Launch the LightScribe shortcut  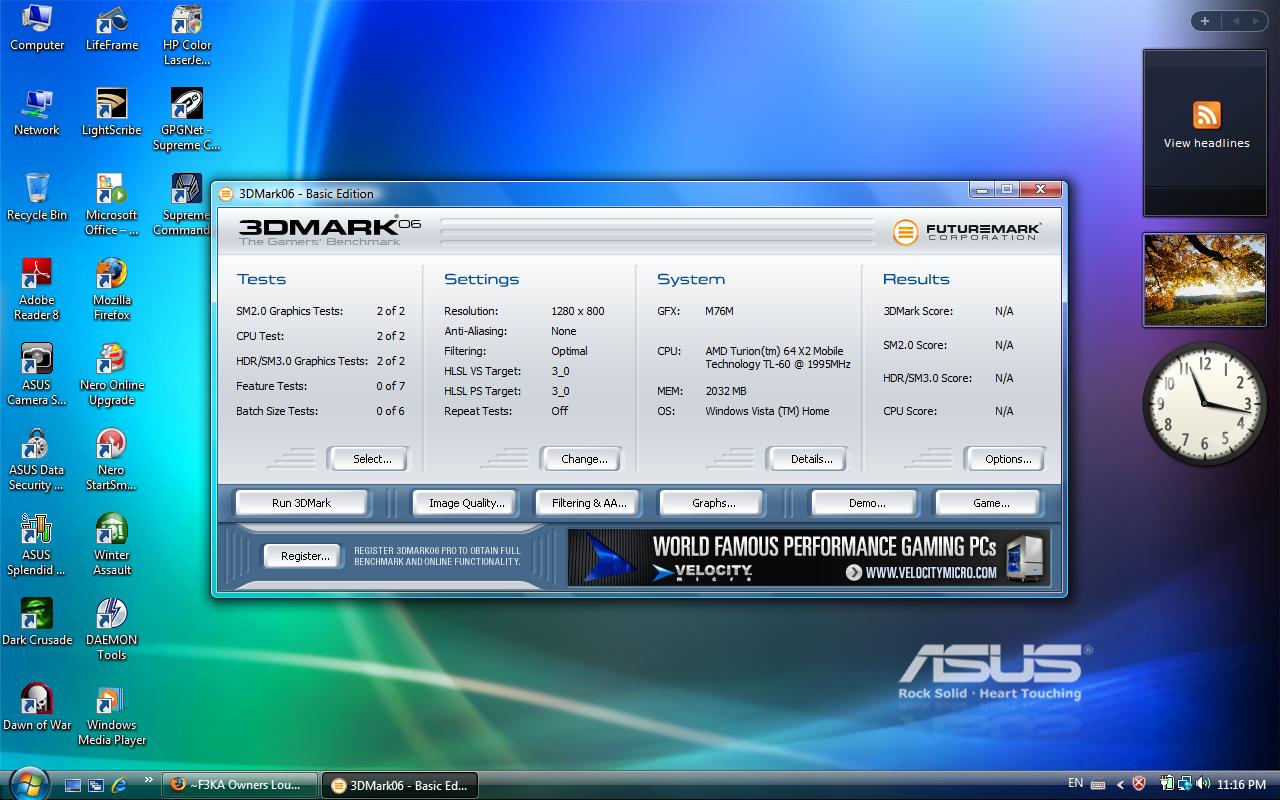[x=112, y=113]
